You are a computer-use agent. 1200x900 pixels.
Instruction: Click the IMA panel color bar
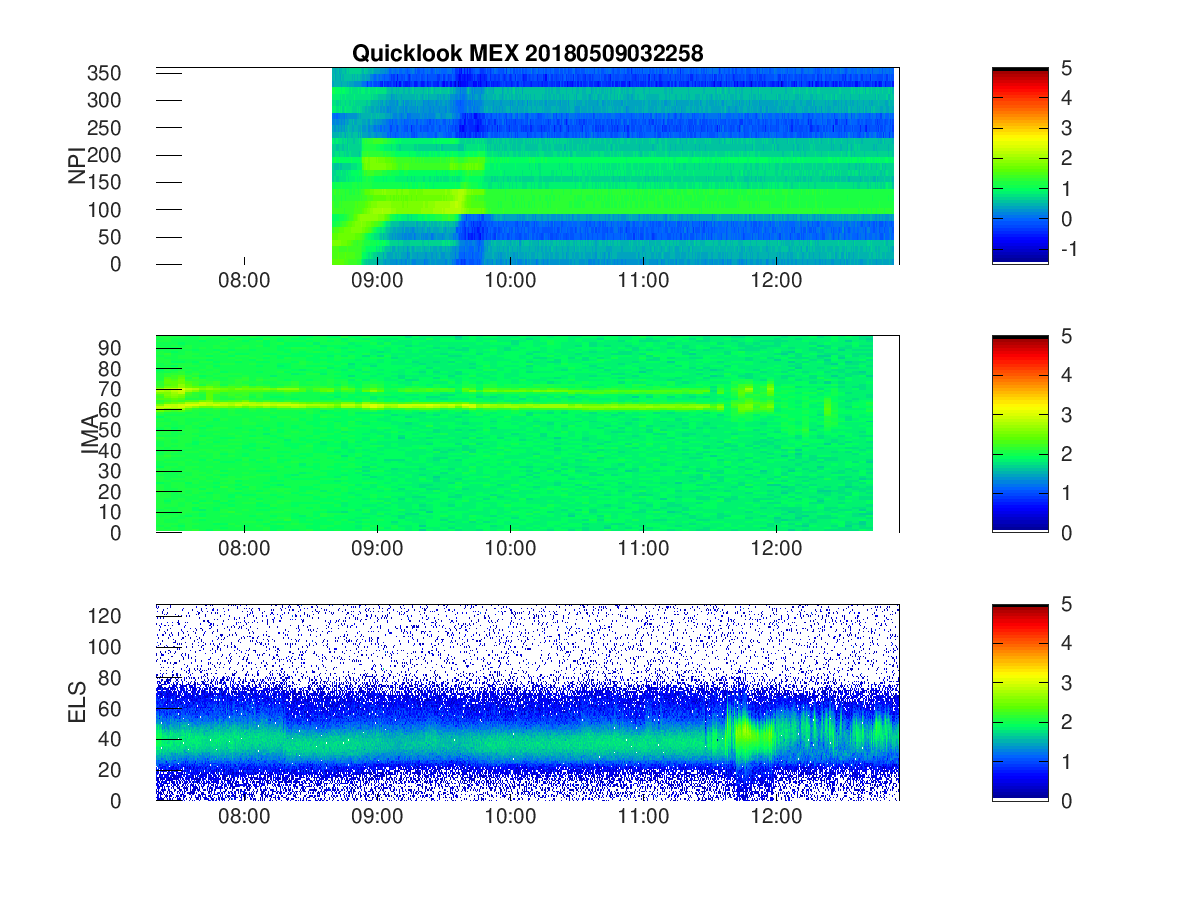[x=1020, y=433]
